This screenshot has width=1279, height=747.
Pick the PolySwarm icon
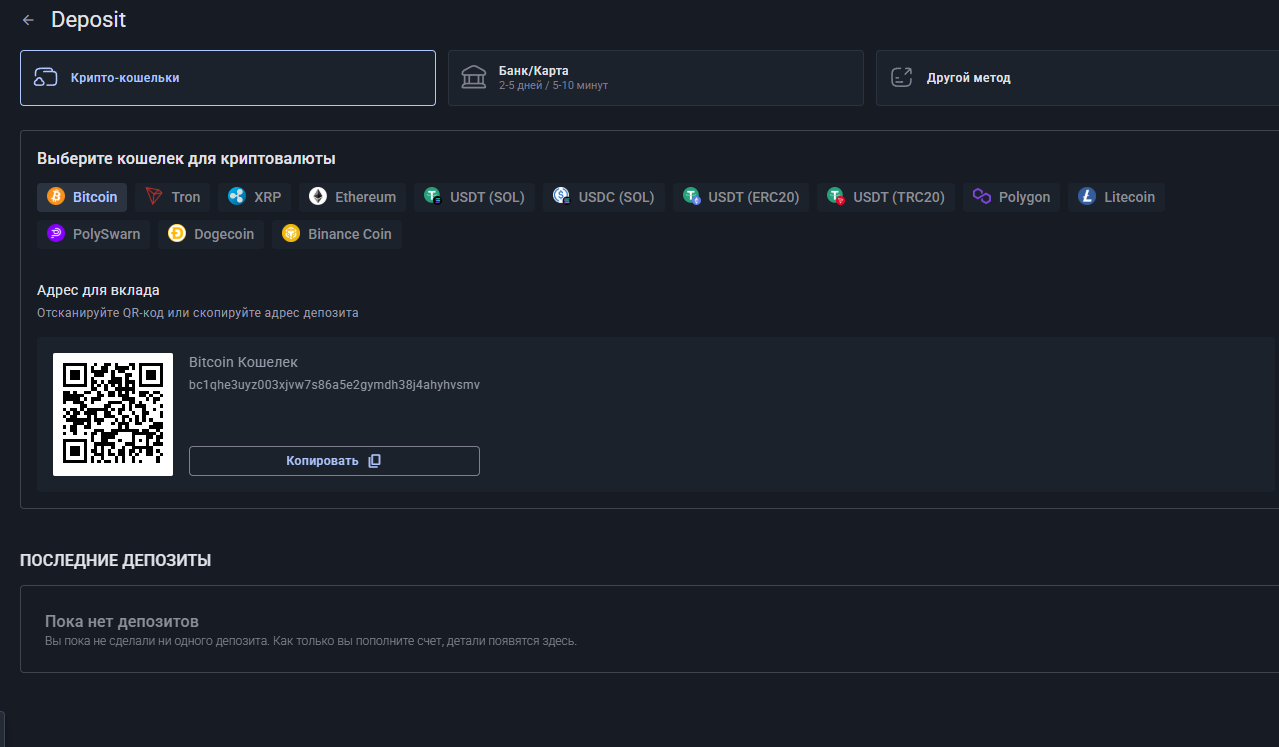56,234
